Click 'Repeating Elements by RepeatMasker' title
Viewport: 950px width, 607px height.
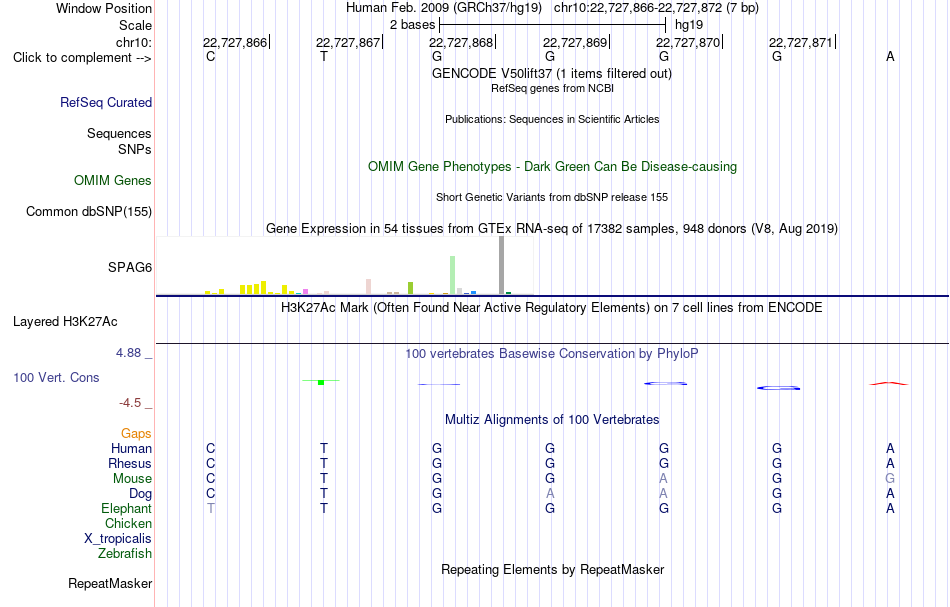[553, 570]
